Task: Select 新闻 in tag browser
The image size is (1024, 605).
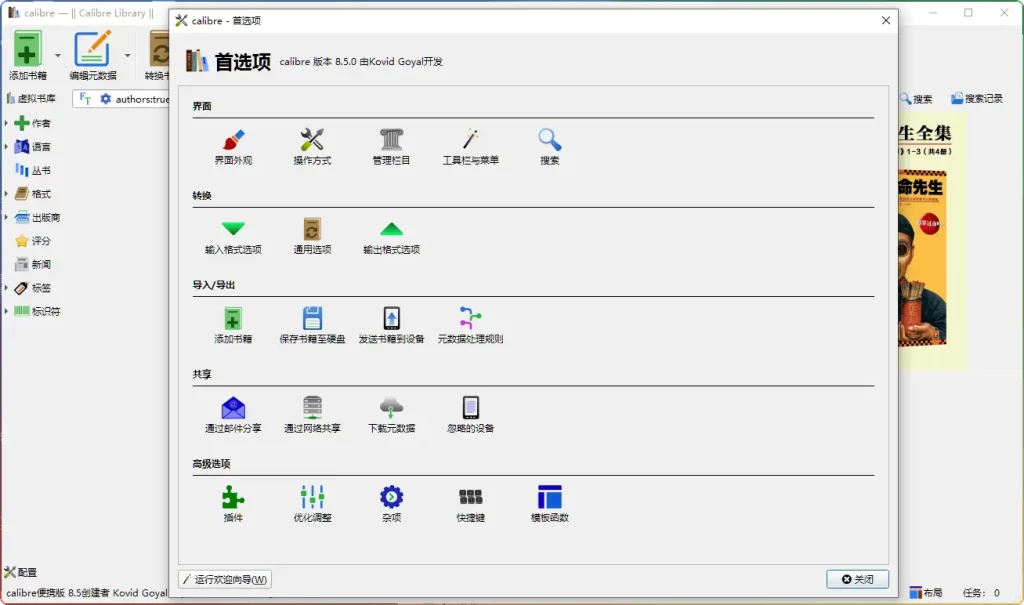Action: pos(33,264)
